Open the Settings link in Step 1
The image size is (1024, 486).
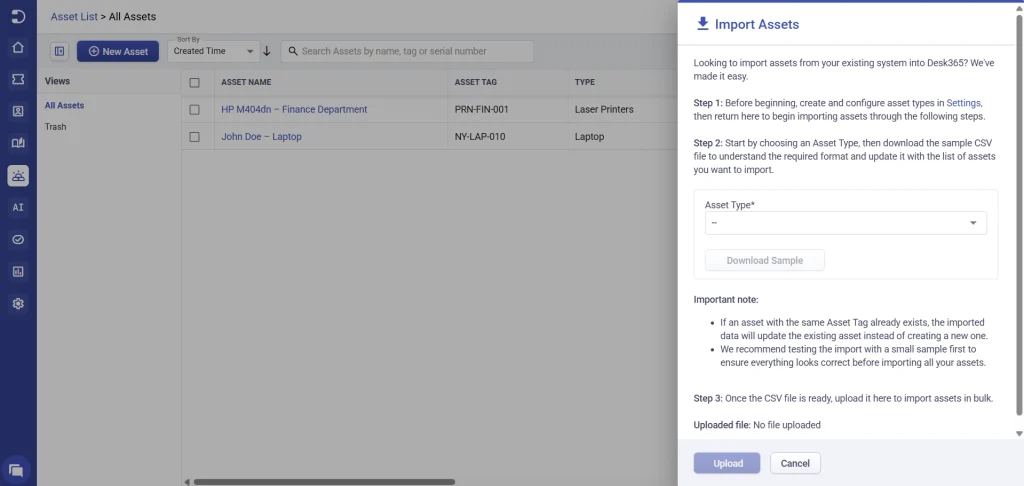(963, 103)
